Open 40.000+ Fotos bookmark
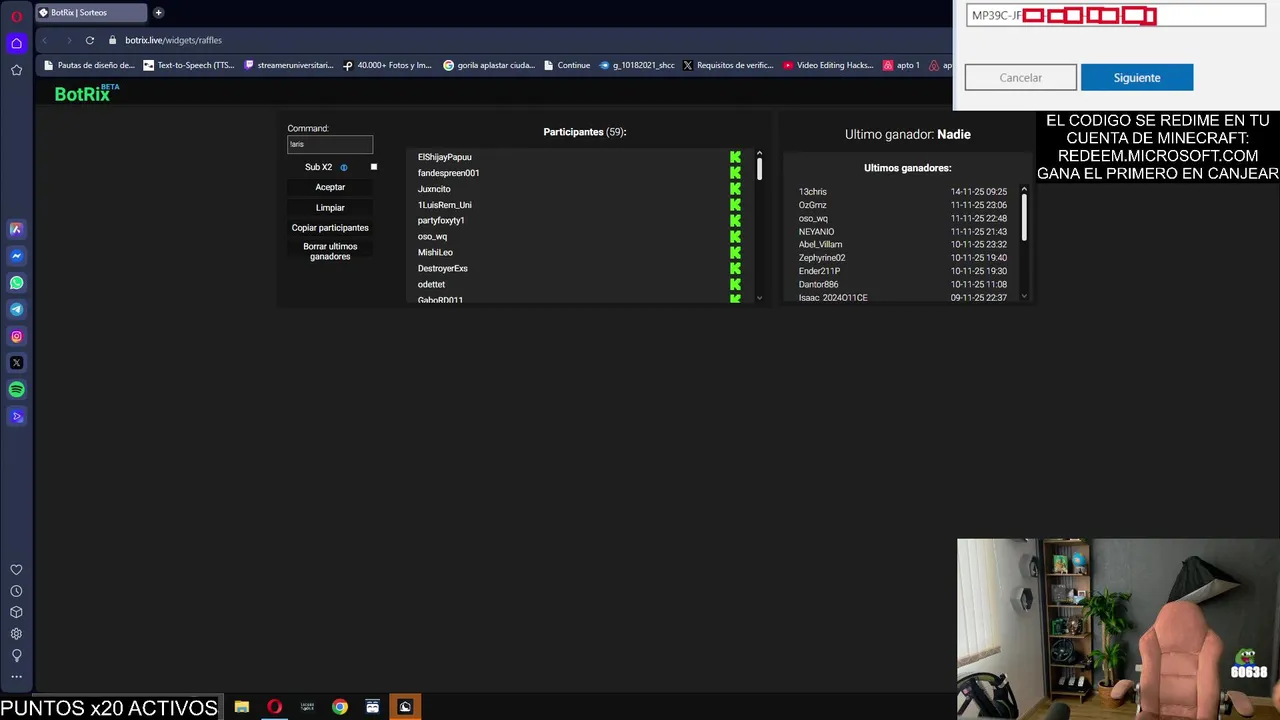The image size is (1280, 720). [x=388, y=65]
